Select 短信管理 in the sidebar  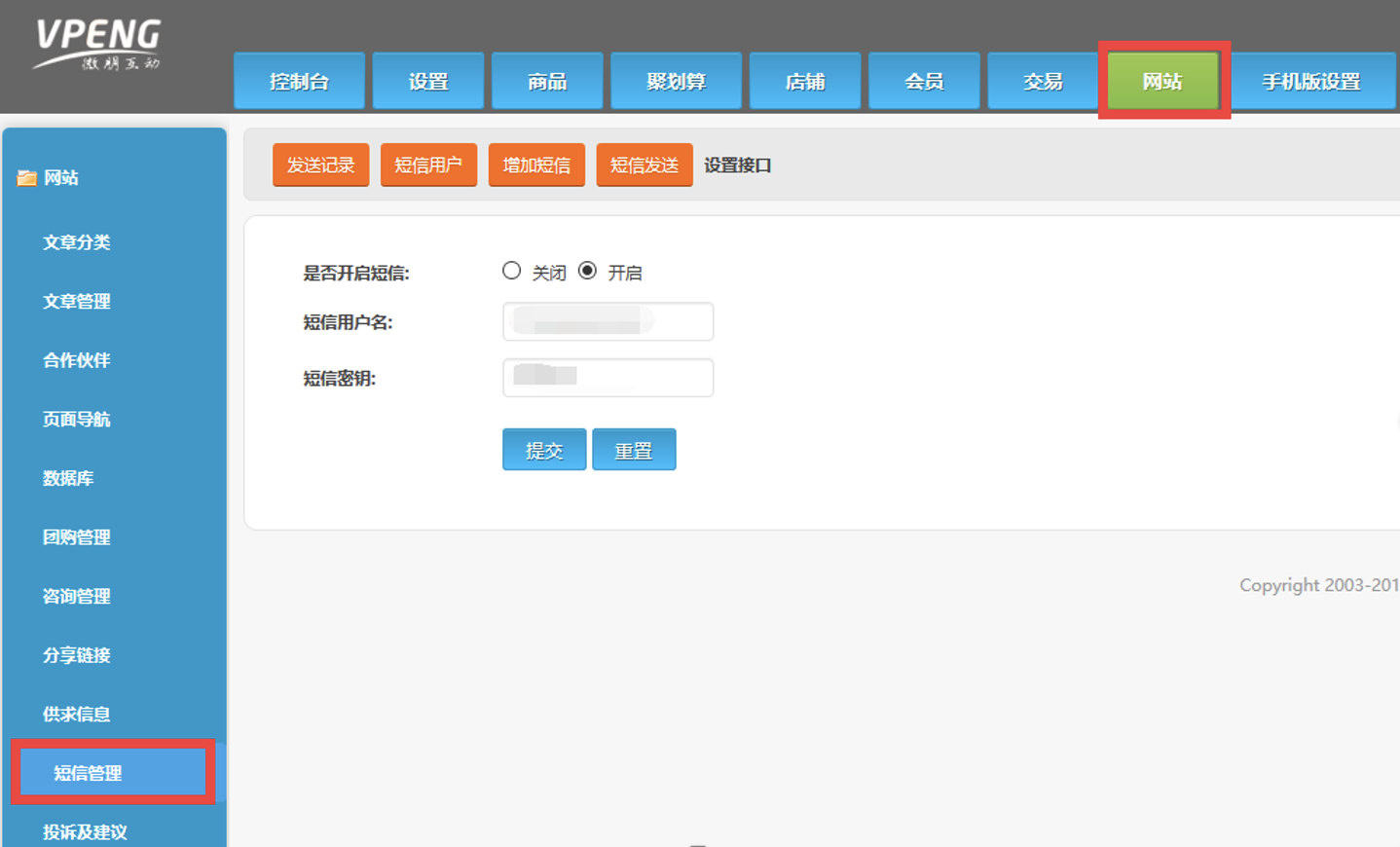88,773
